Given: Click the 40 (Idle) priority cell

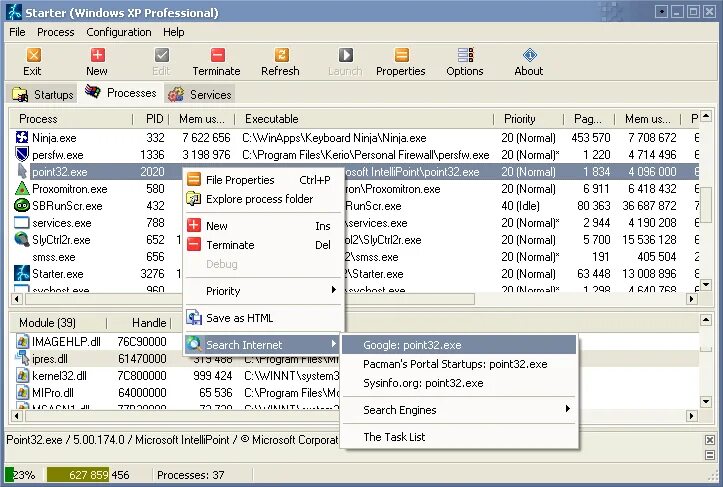Looking at the screenshot, I should click(521, 206).
